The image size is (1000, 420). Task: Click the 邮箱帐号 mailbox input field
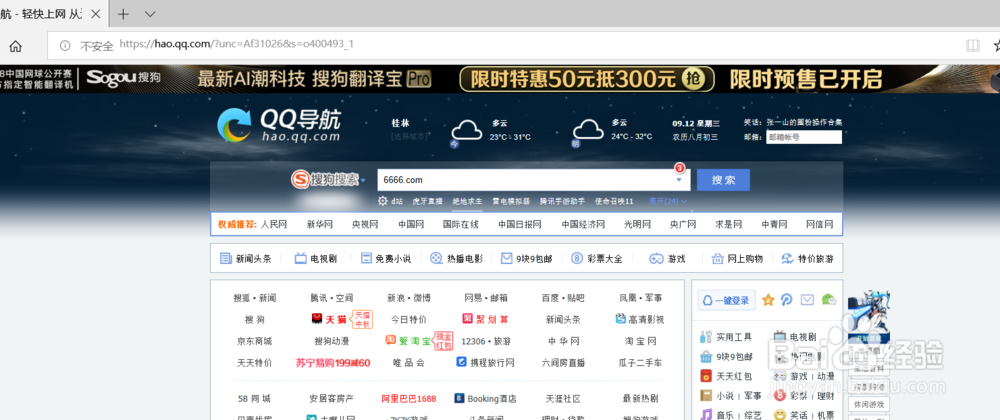pyautogui.click(x=804, y=137)
